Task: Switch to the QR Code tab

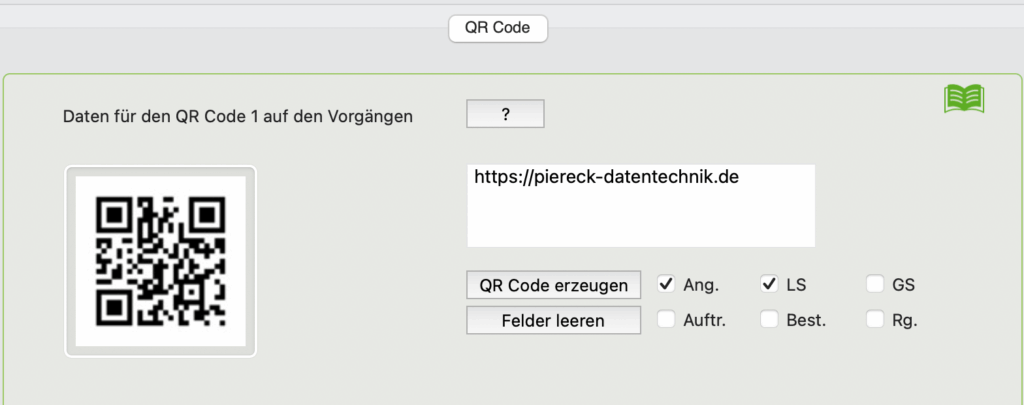Action: 498,28
